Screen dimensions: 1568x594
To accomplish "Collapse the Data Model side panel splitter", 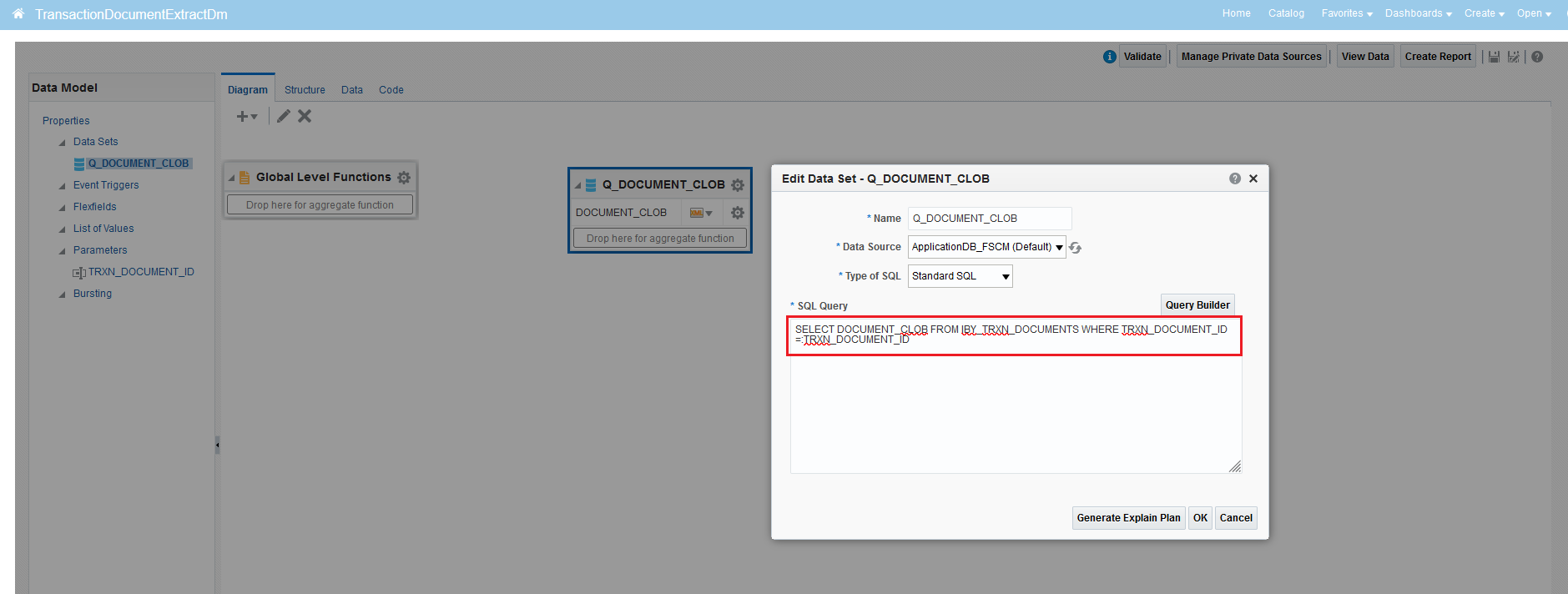I will 217,445.
